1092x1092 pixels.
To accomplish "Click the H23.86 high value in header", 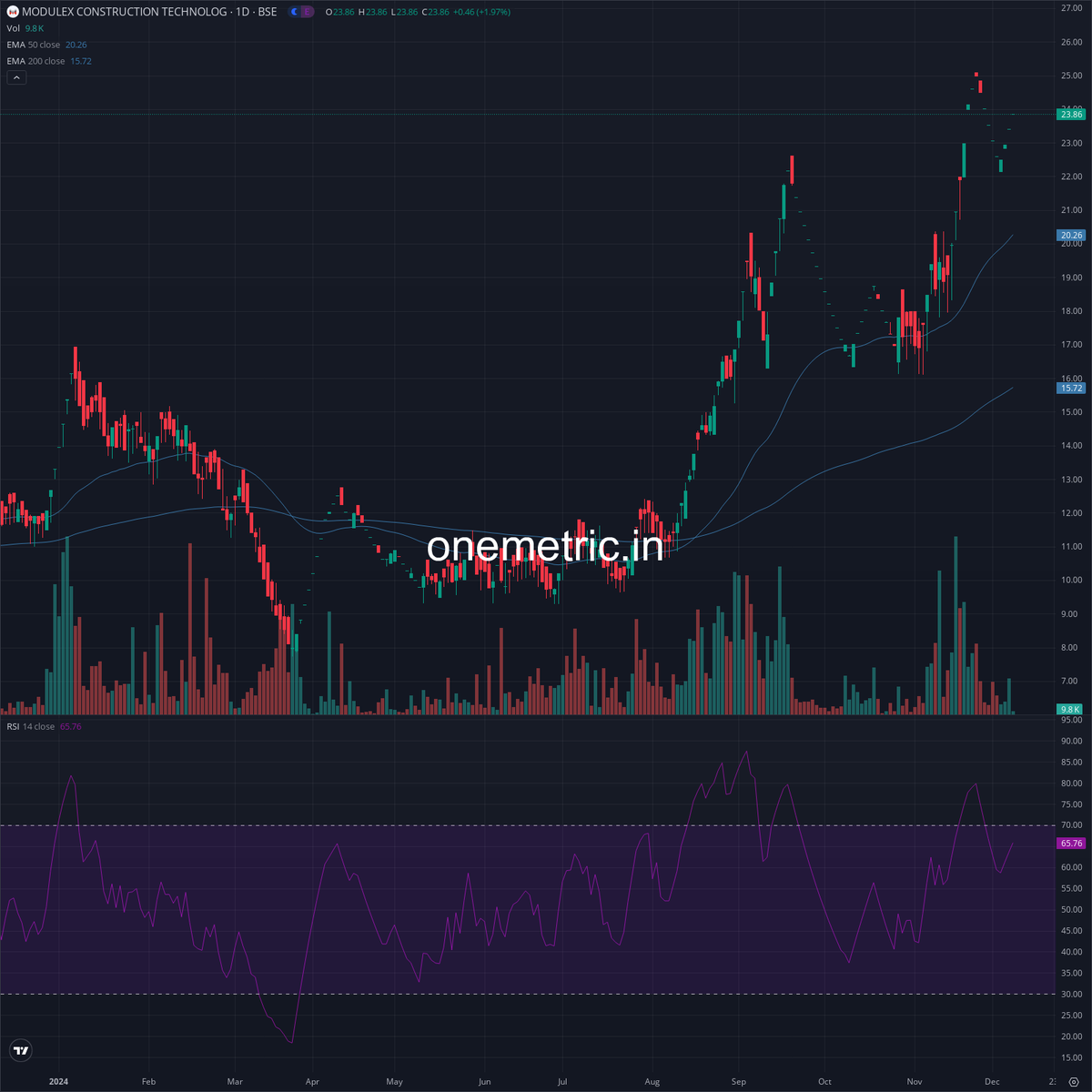I will (372, 12).
